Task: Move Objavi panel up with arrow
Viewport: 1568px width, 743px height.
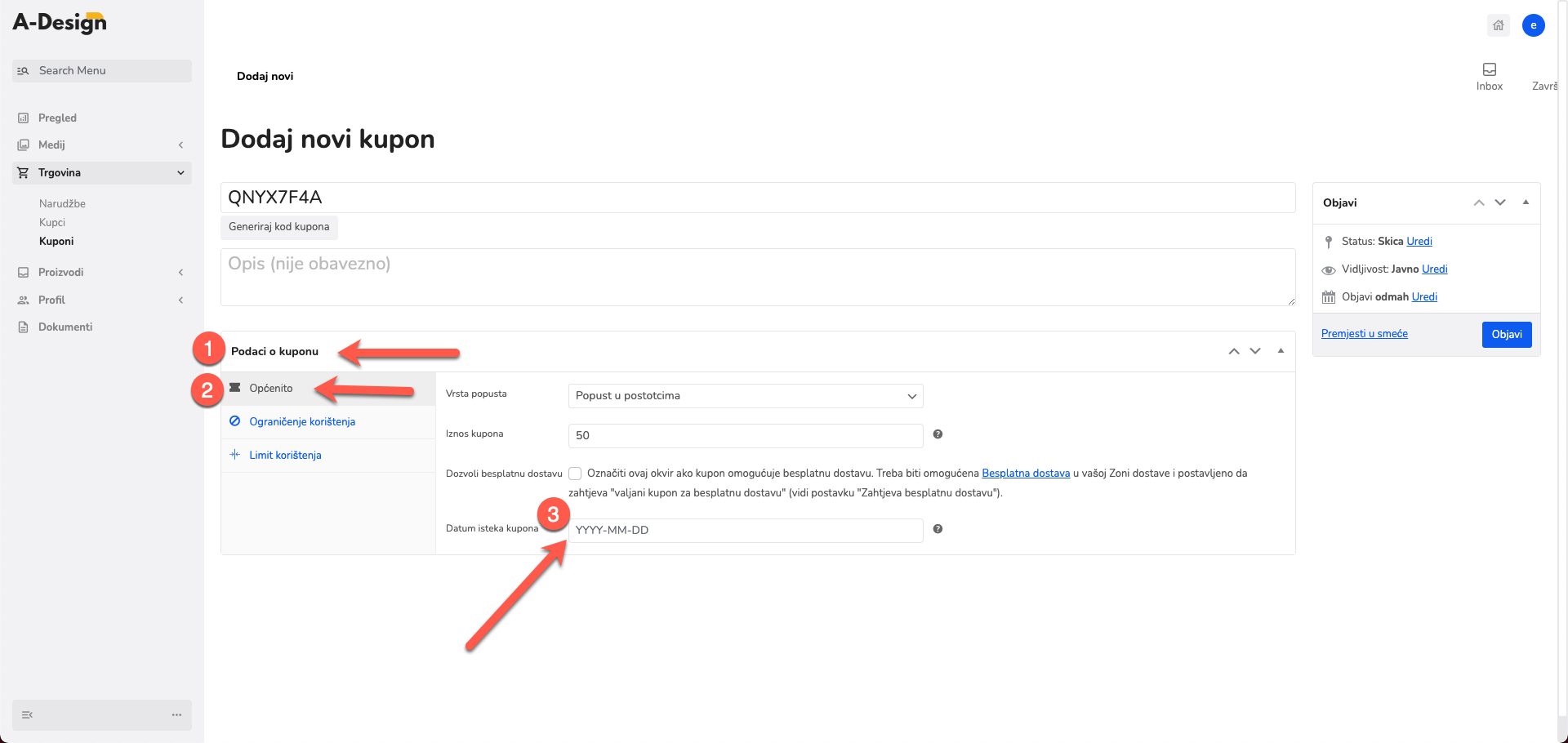Action: click(1479, 202)
